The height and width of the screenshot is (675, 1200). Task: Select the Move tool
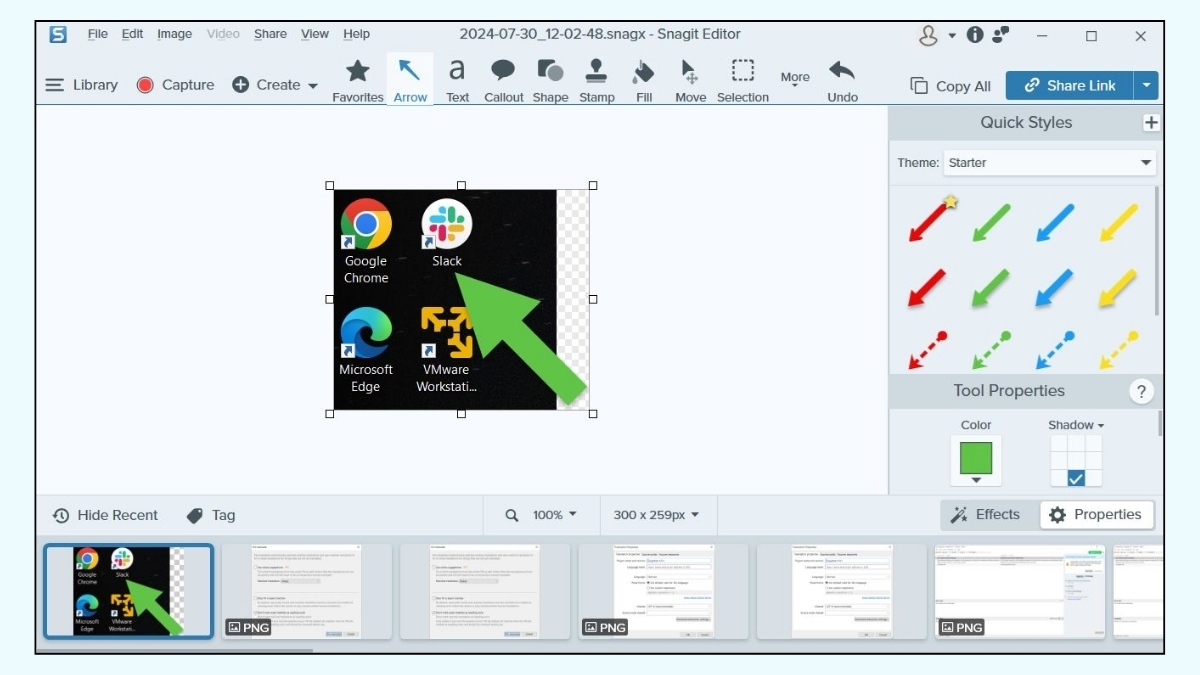(x=690, y=80)
